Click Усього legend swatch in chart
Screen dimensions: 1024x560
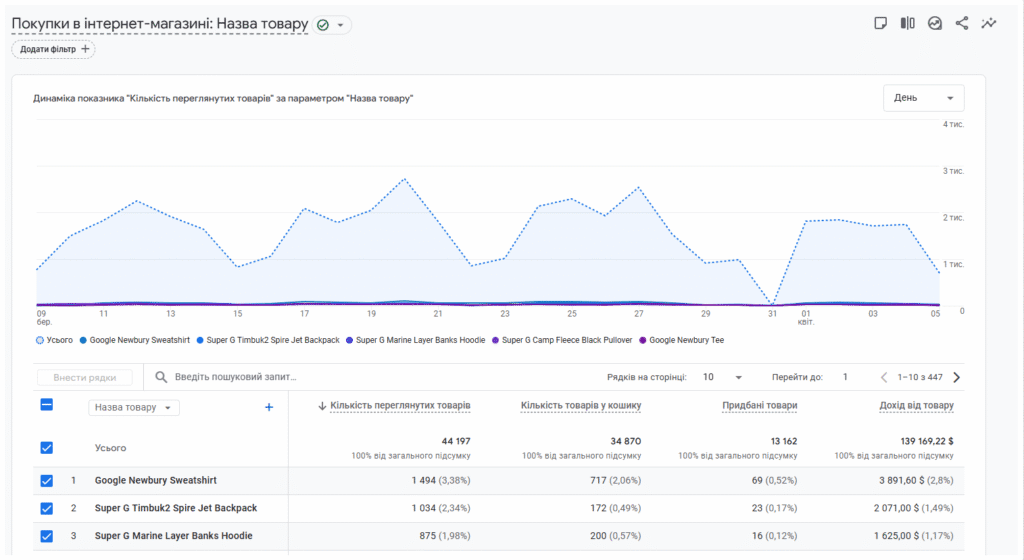click(40, 340)
